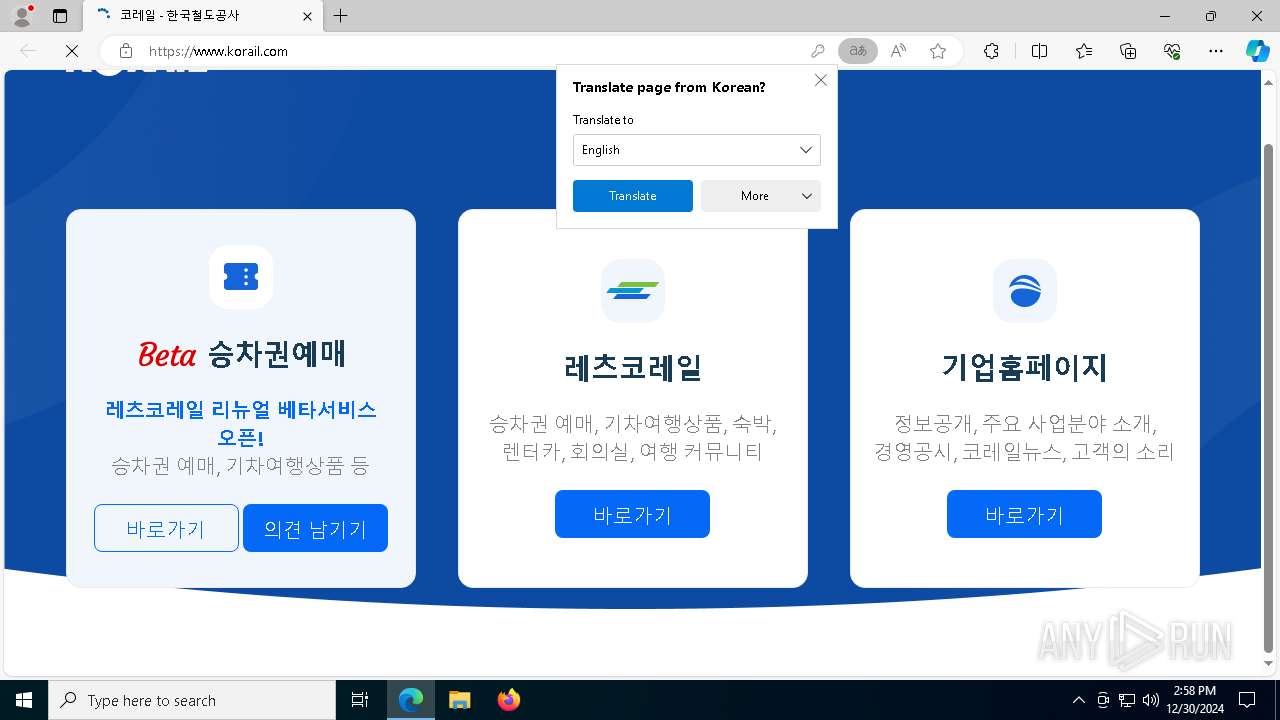This screenshot has width=1280, height=720.
Task: Click the 레츠코레일 heading
Action: point(633,367)
